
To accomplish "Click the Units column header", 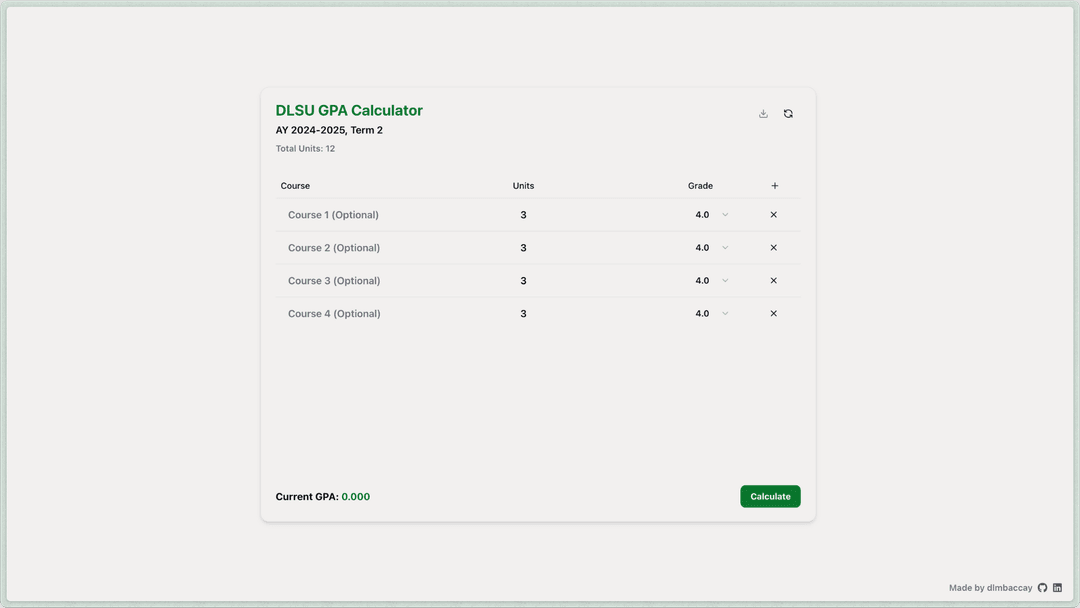I will (523, 186).
